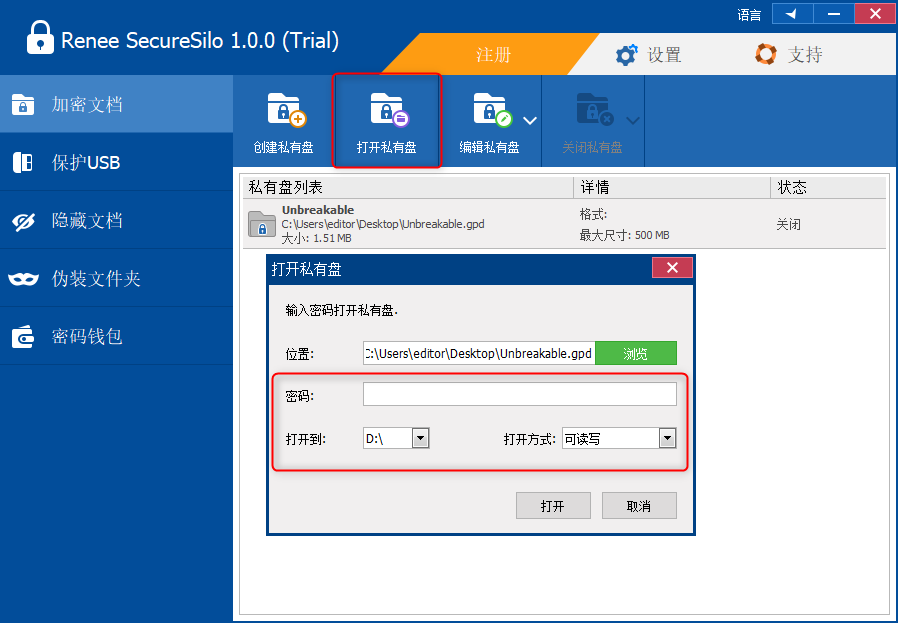Click the locked folder icon of Unbreakable
Image resolution: width=898 pixels, height=623 pixels.
click(x=262, y=224)
